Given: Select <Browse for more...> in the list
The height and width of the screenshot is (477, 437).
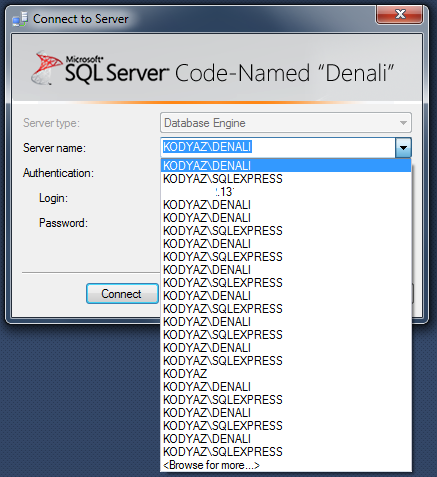Looking at the screenshot, I should pos(286,465).
